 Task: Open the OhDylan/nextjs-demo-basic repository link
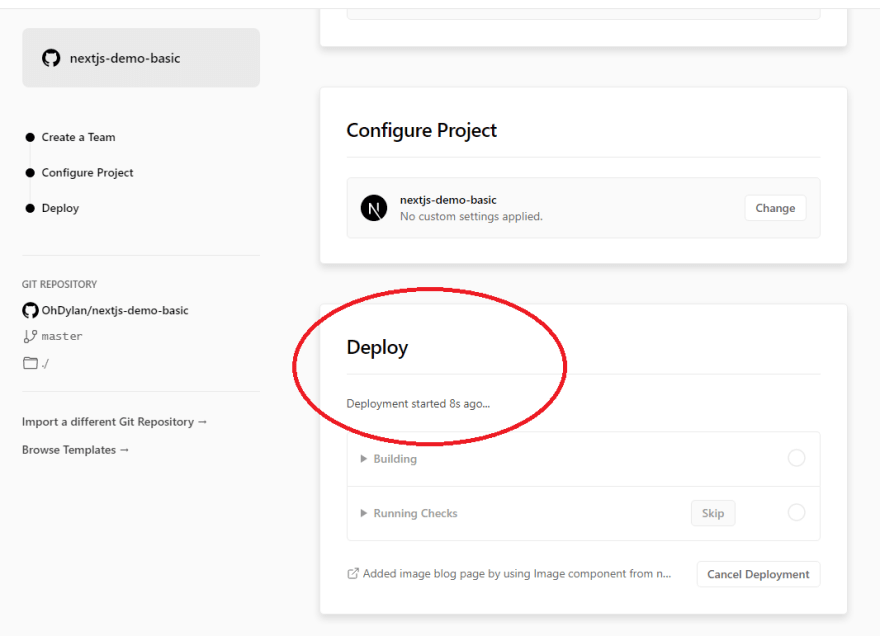[x=114, y=310]
